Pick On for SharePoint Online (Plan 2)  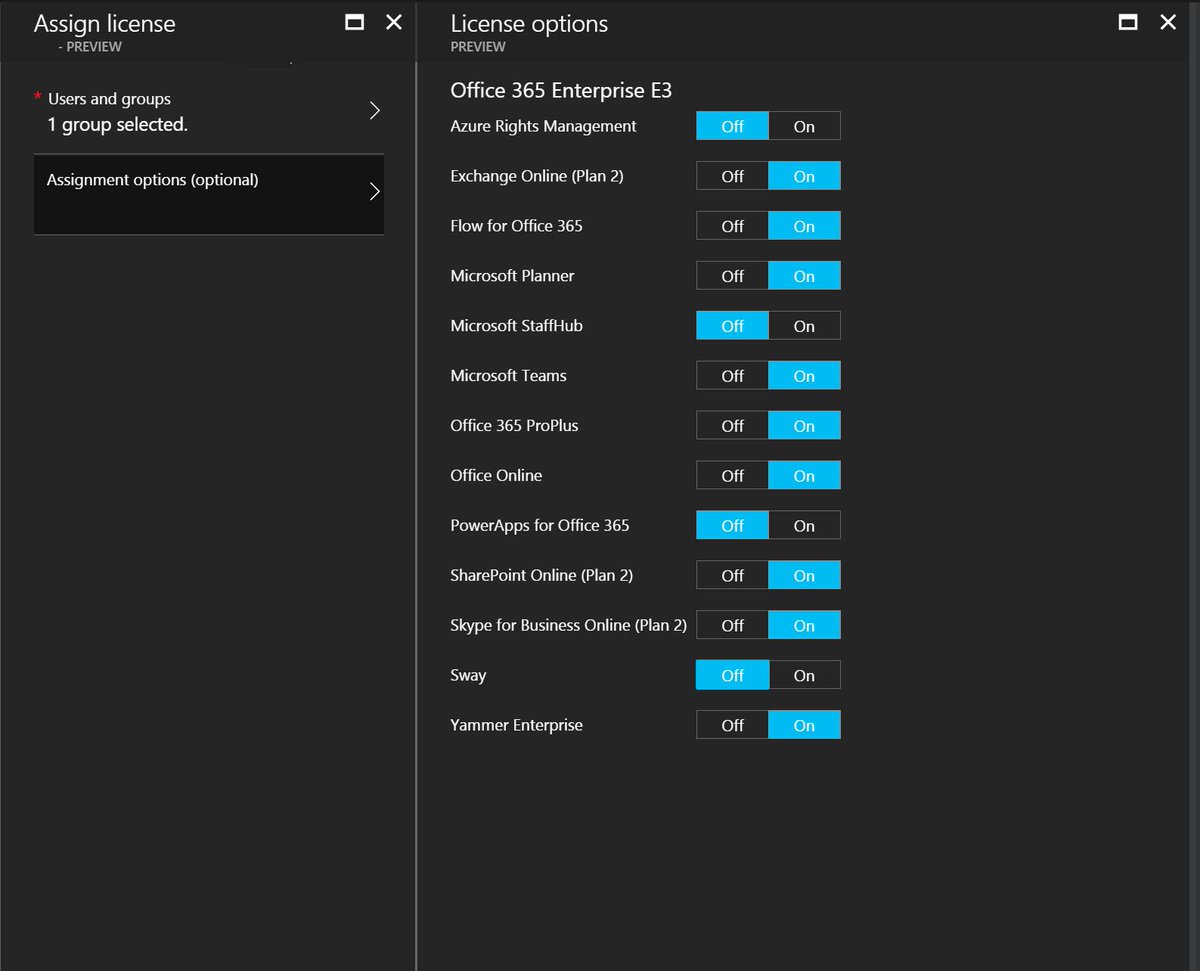point(805,576)
